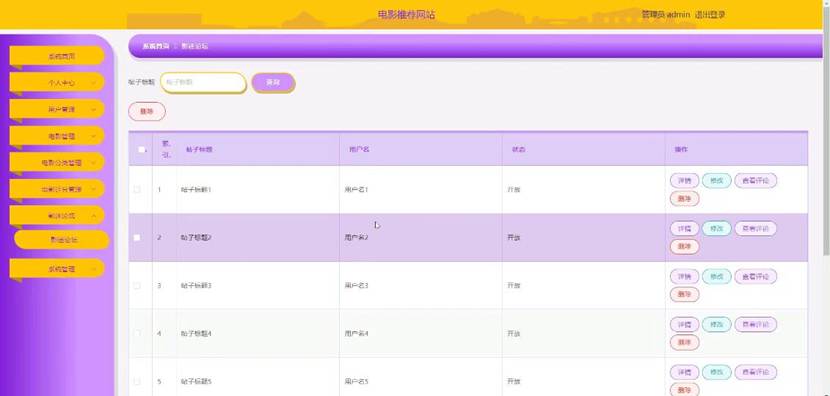Click the cell text 帖子标题1
Screen dimensions: 830x396
point(196,190)
